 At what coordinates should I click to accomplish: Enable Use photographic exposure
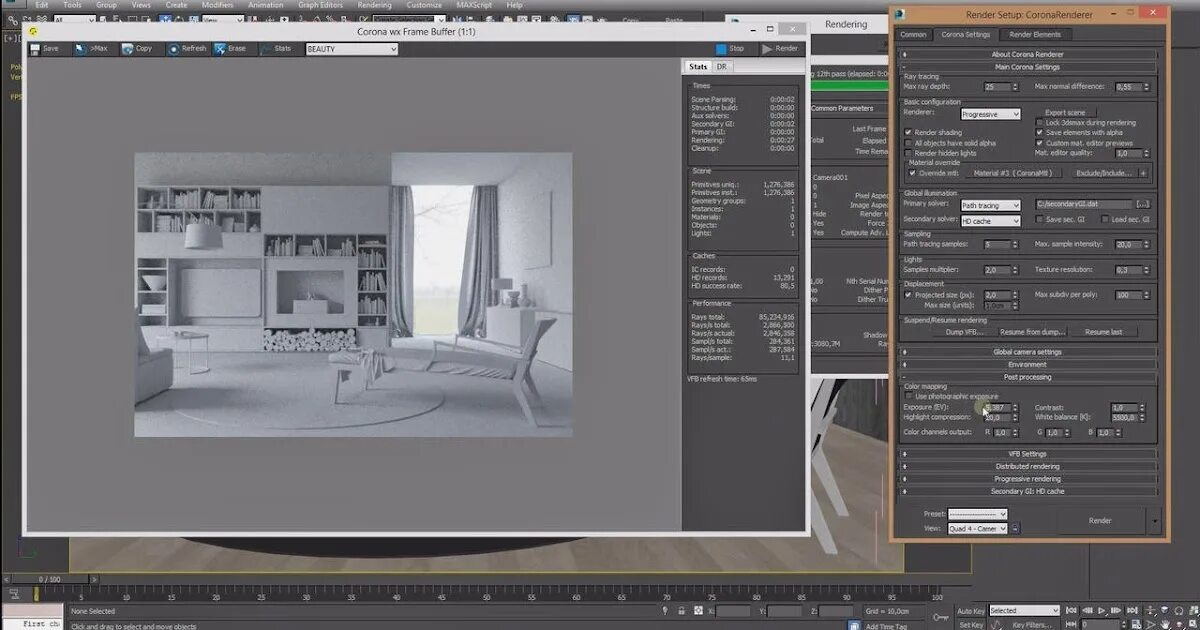909,397
